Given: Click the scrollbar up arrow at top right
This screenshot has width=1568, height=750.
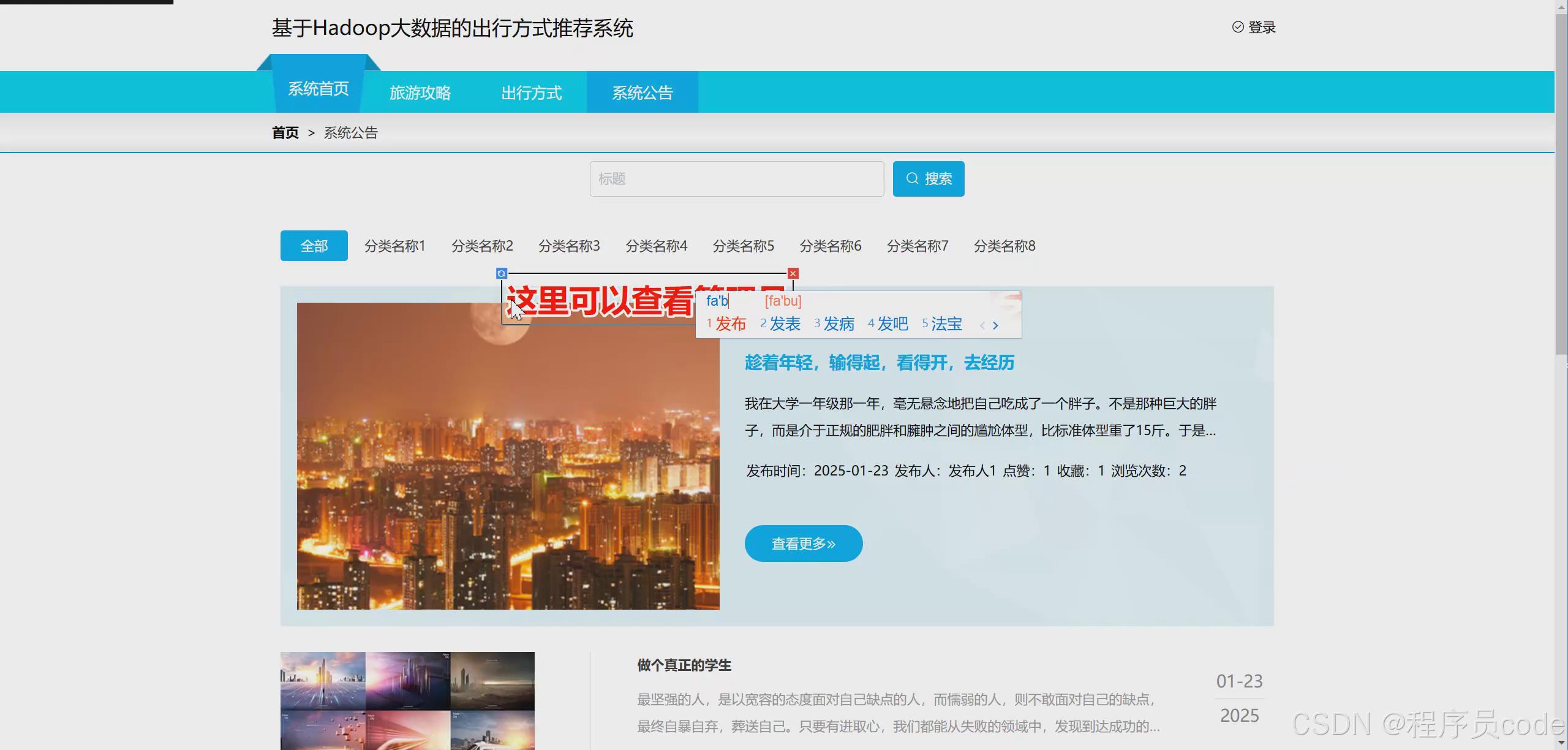Looking at the screenshot, I should coord(1561,6).
